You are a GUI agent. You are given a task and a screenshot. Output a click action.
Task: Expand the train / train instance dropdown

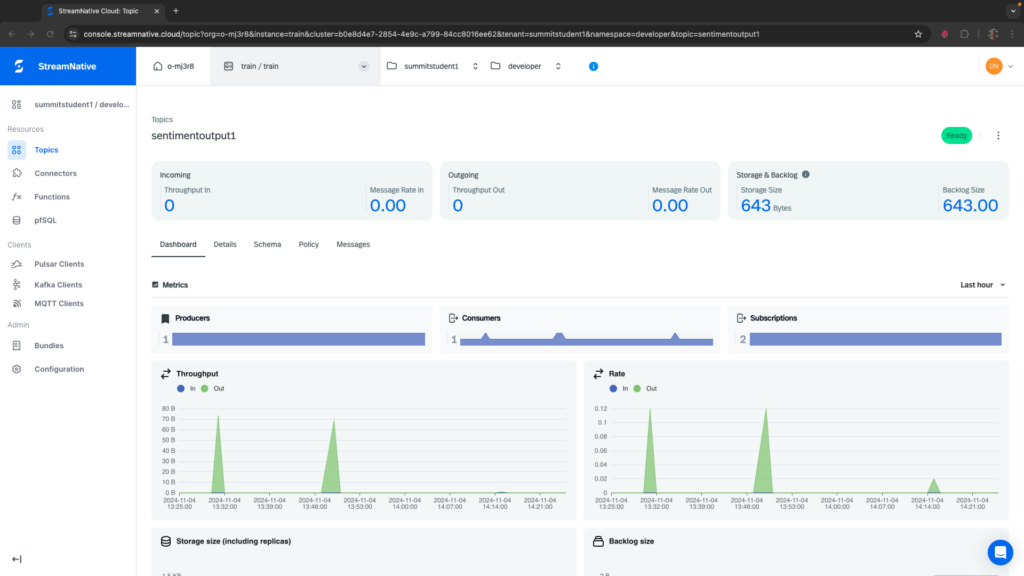[x=363, y=66]
